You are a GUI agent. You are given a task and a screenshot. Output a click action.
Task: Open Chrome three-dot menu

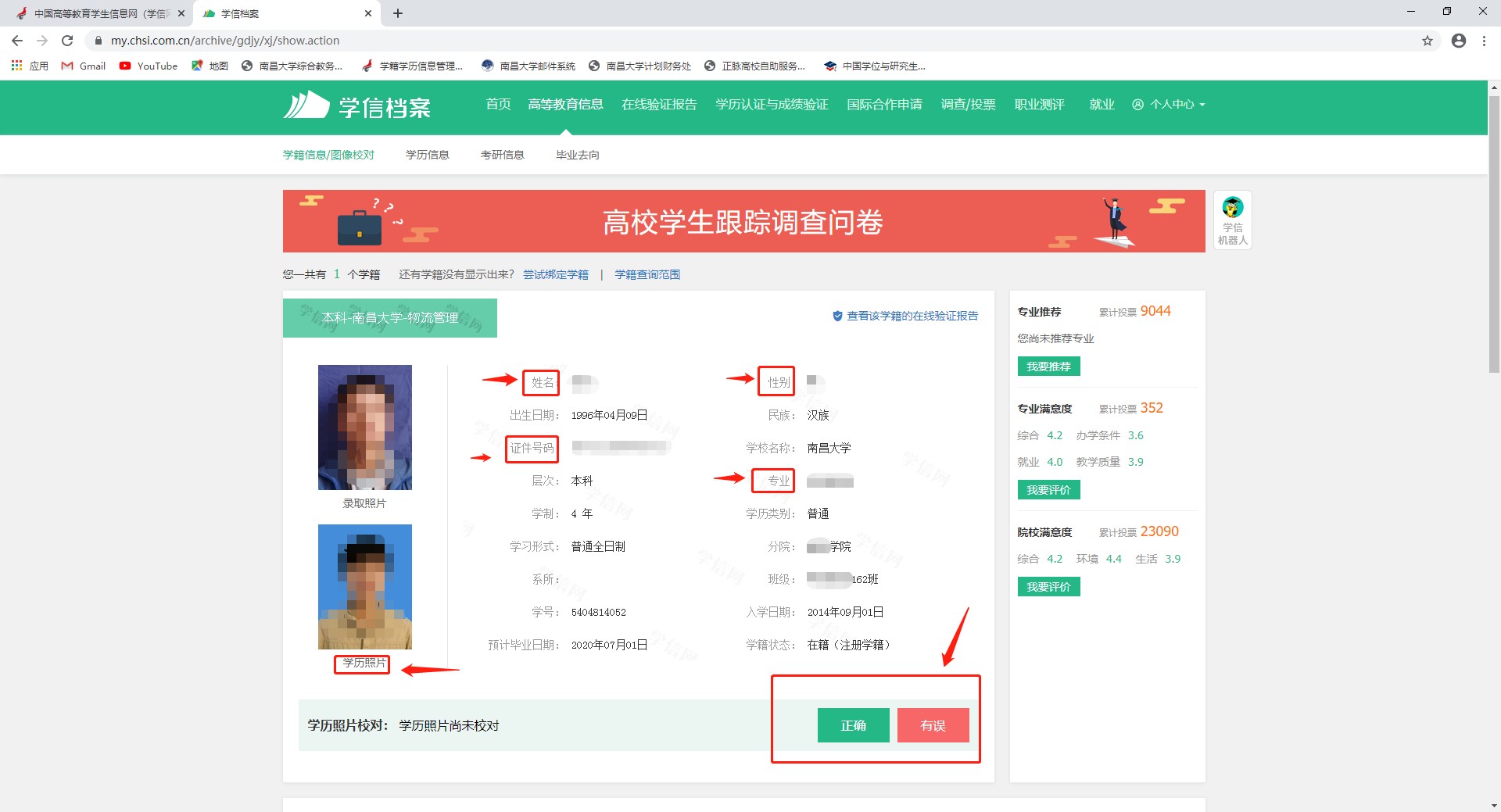(1484, 41)
